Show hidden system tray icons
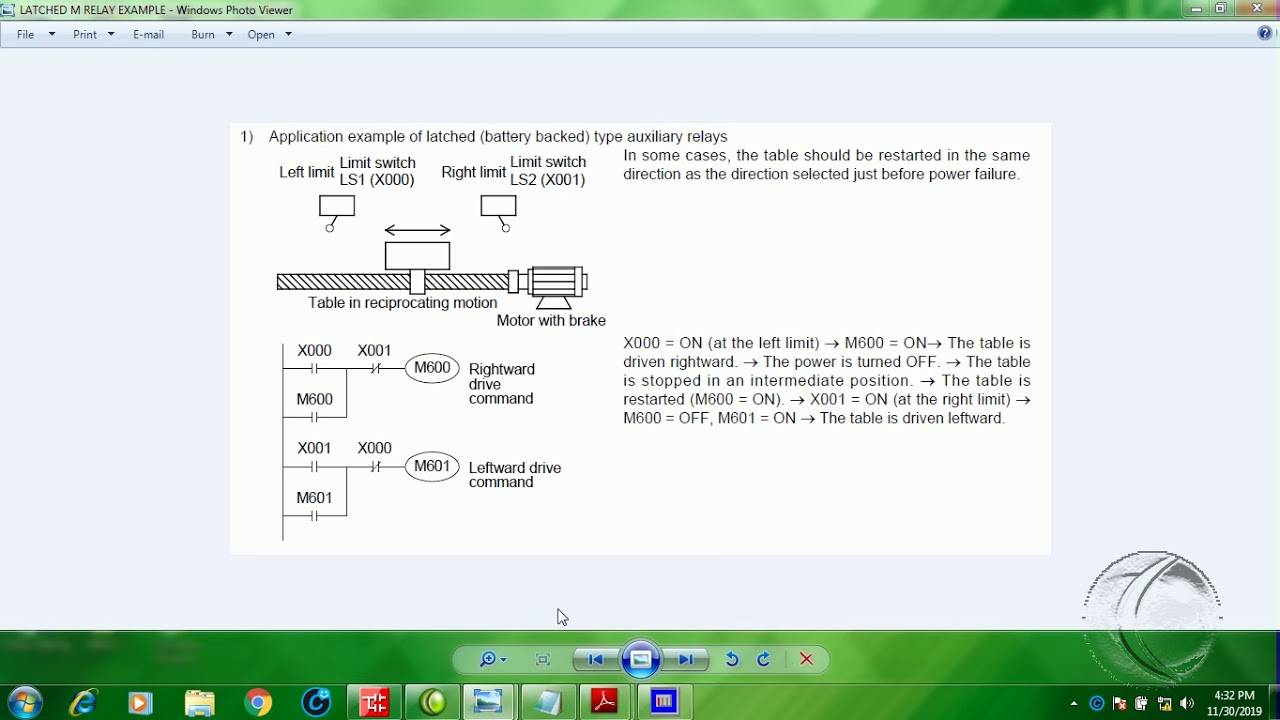 [x=1074, y=703]
